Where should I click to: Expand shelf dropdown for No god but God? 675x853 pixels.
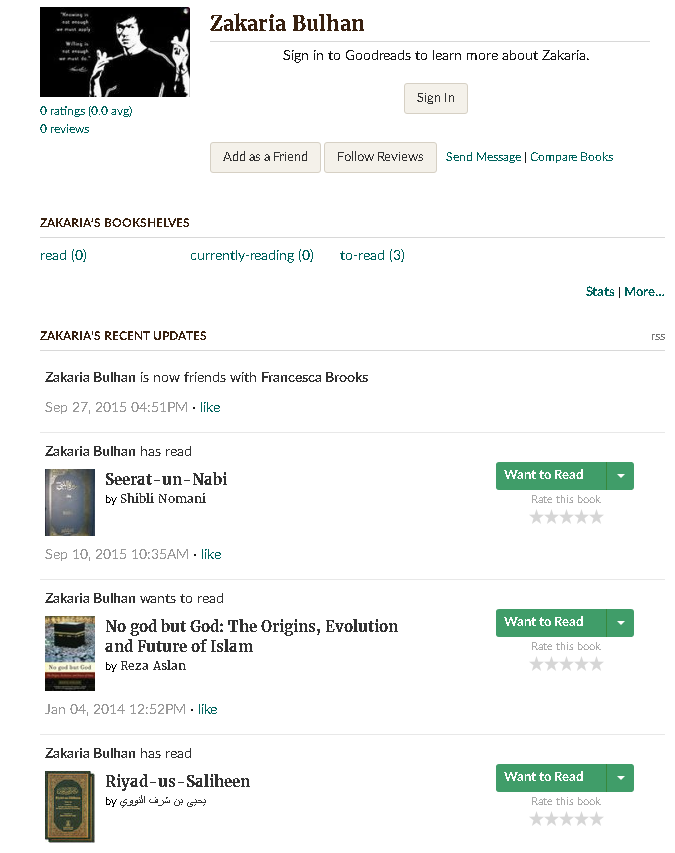[620, 623]
